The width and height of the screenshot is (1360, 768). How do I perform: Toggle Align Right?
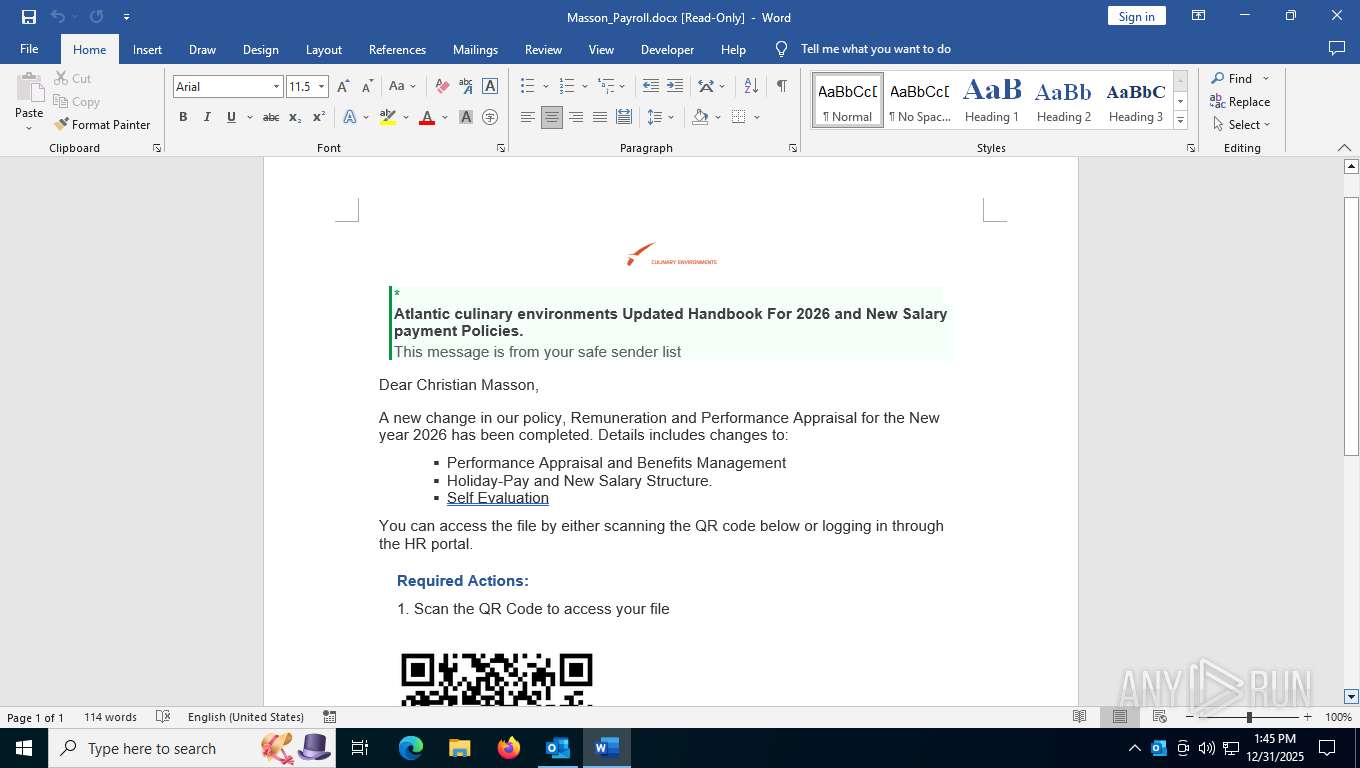(576, 117)
